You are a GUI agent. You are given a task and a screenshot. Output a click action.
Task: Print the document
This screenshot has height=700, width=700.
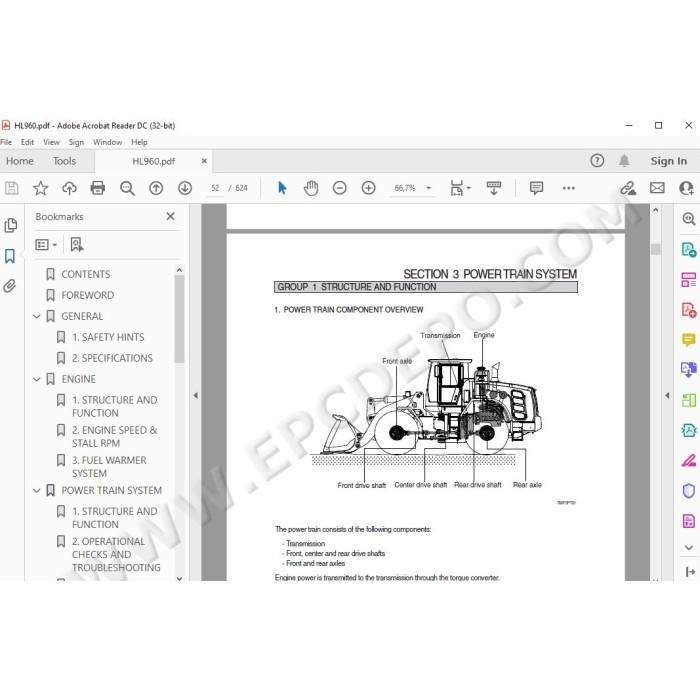(97, 188)
